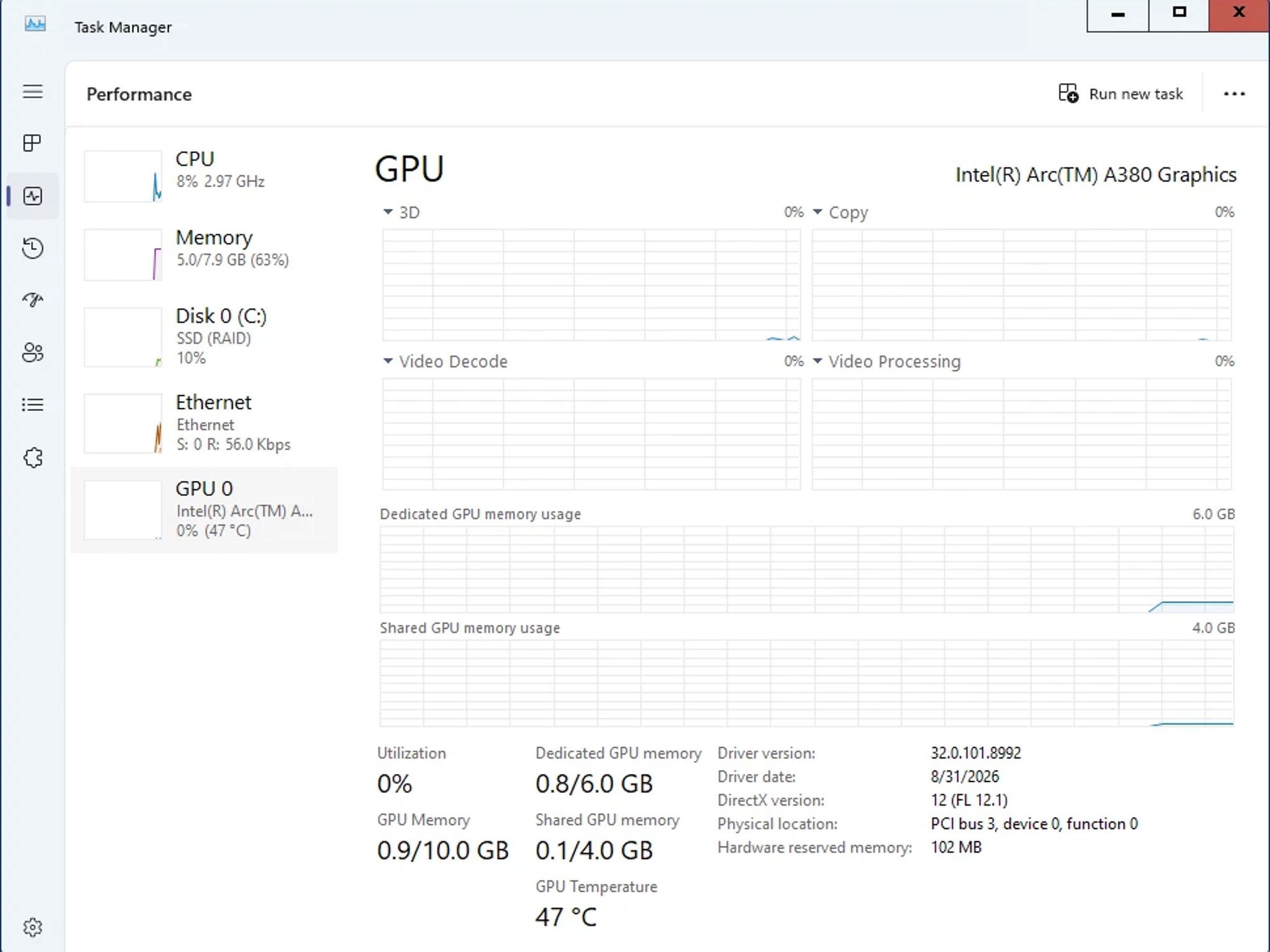Run new task
Viewport: 1270px width, 952px height.
[x=1121, y=94]
